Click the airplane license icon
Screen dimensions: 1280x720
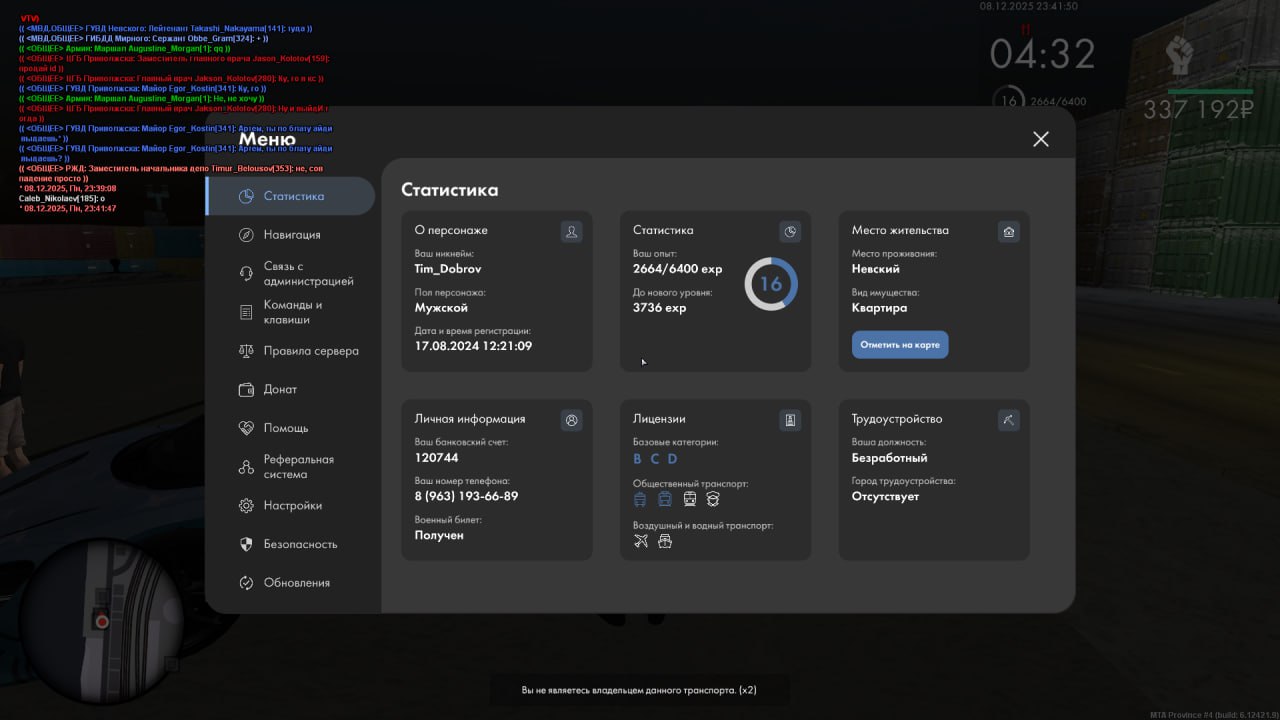[x=641, y=541]
